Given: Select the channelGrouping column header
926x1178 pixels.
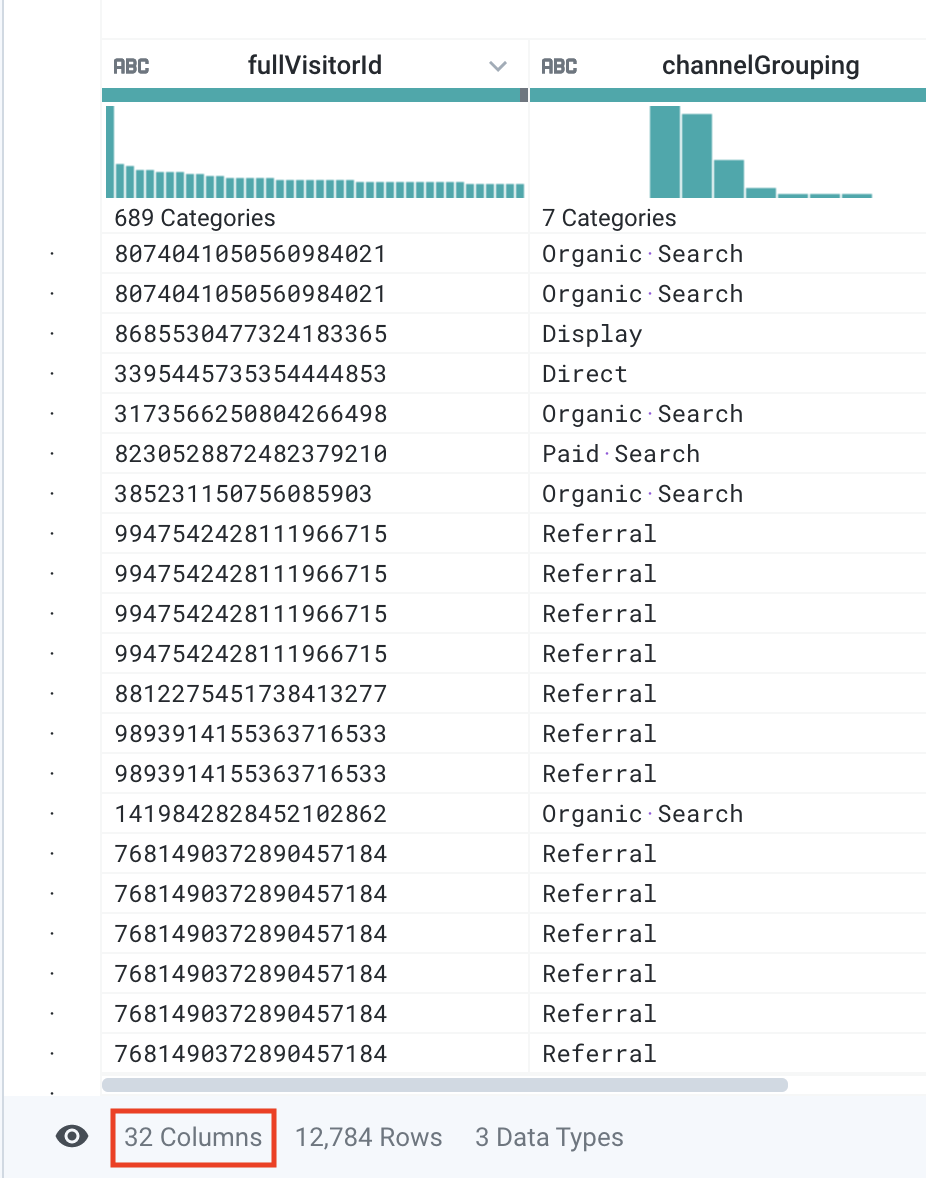Looking at the screenshot, I should point(760,67).
